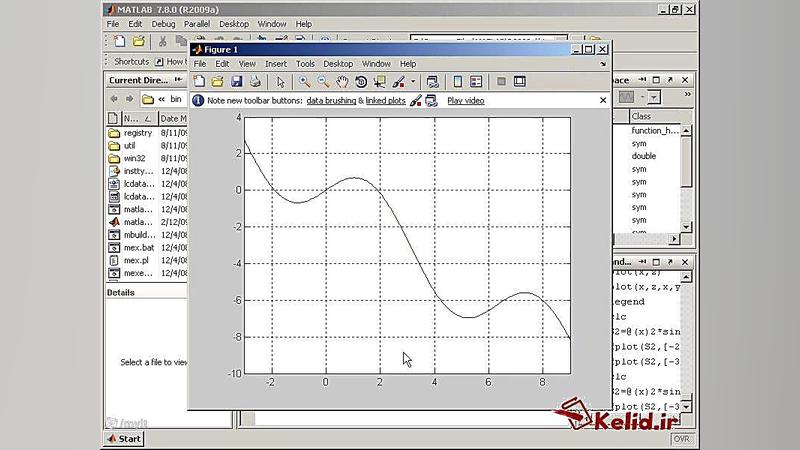Expand Workspace toolbar overflow chevron
Image resolution: width=800 pixels, height=450 pixels.
(x=687, y=94)
